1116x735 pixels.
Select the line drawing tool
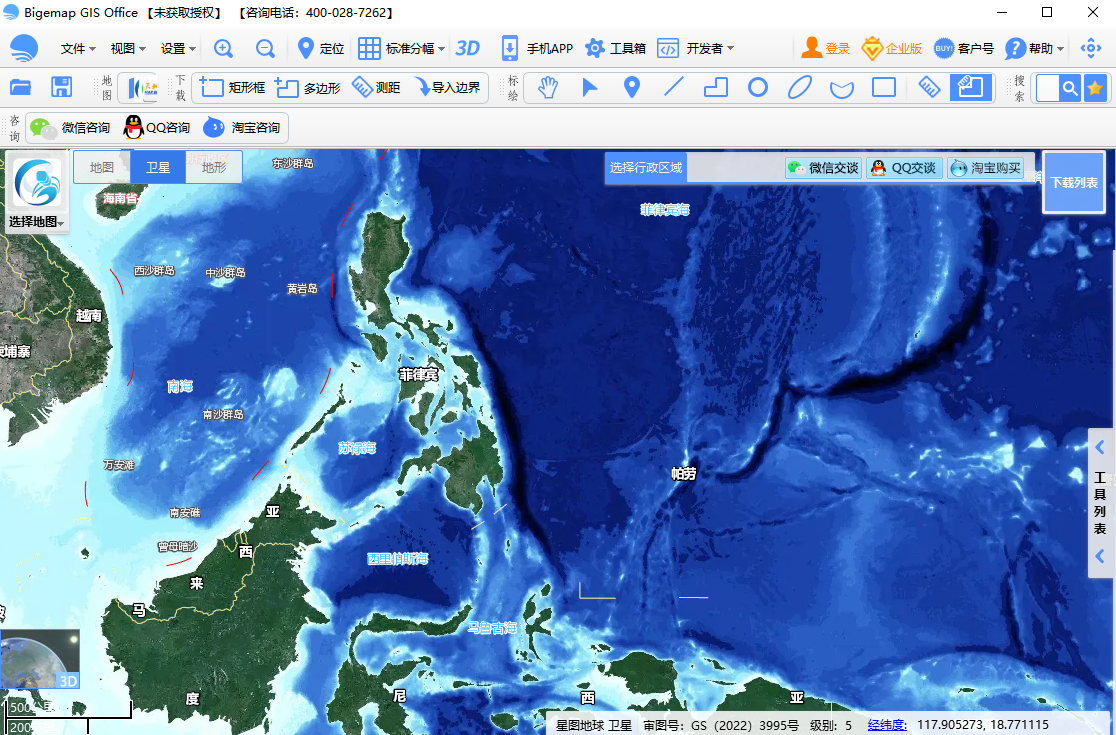(x=673, y=87)
